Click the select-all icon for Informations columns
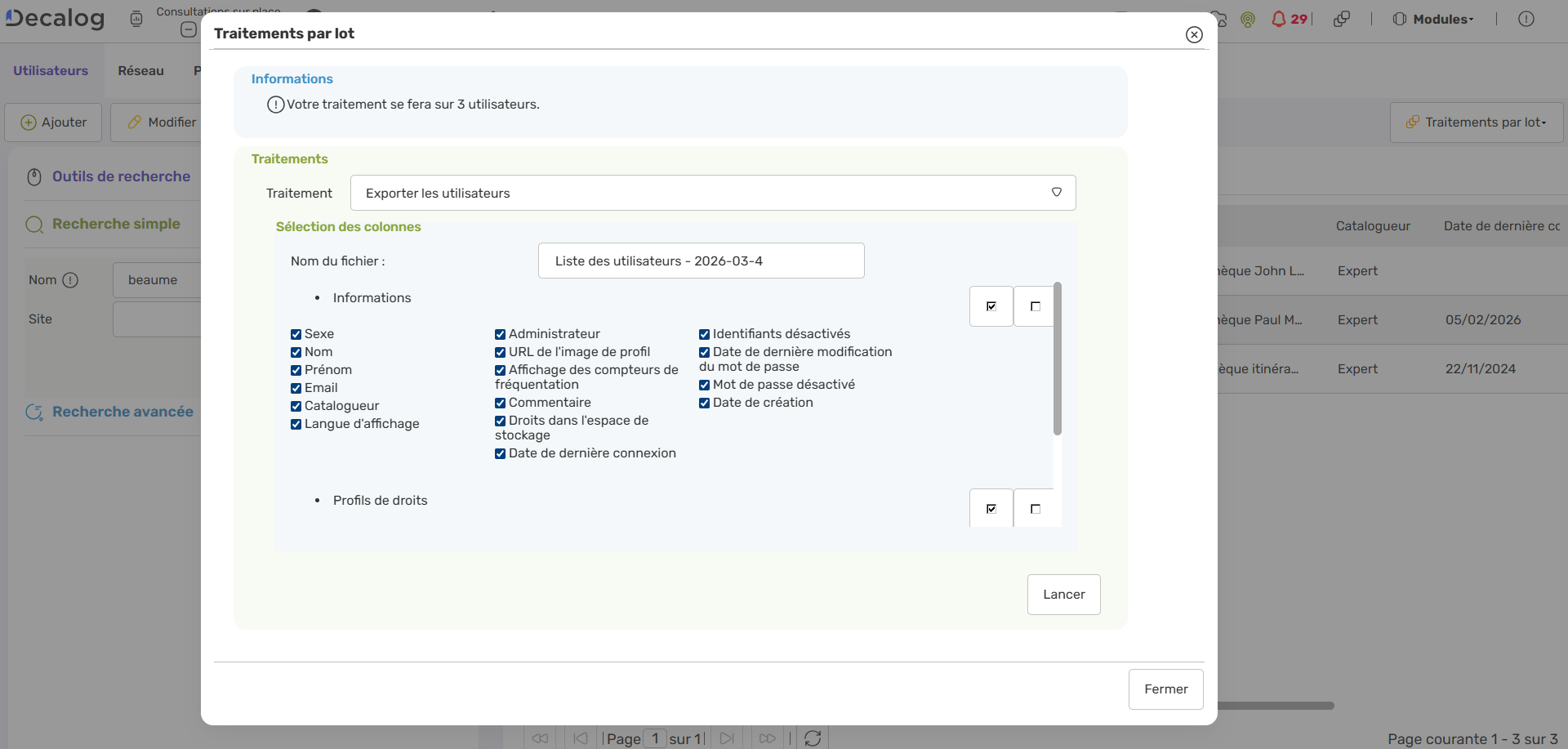 pyautogui.click(x=991, y=306)
